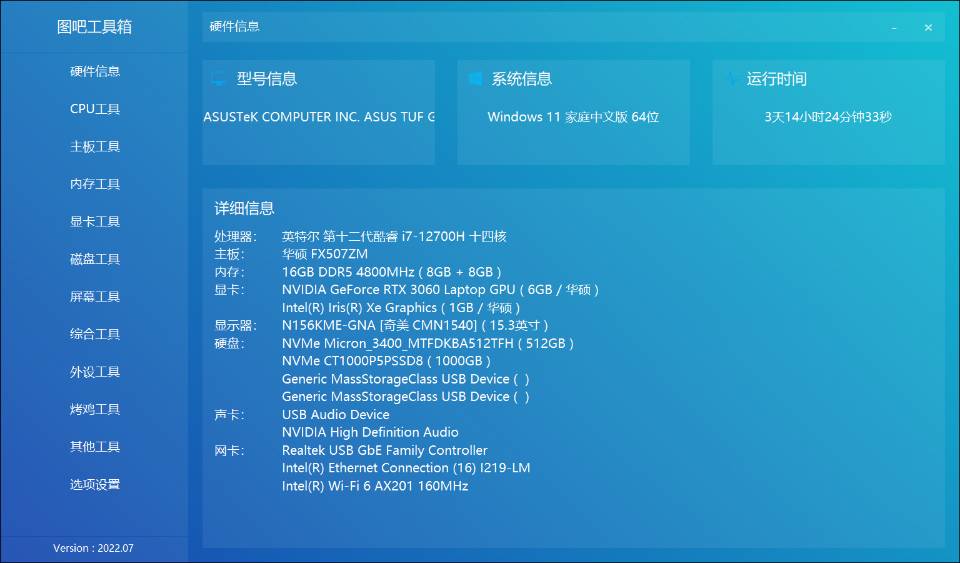Close the 图吧工具箱 window
Image resolution: width=960 pixels, height=563 pixels.
(928, 28)
